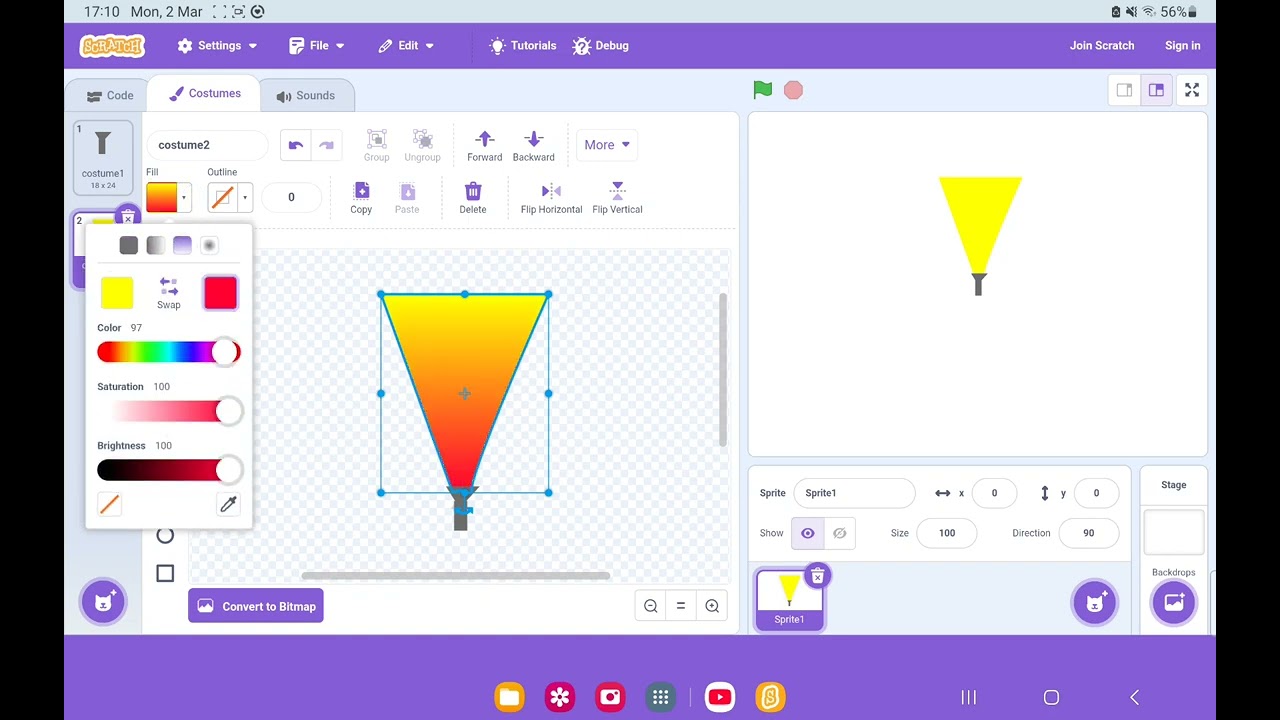Click the transparent no-fill swatch

[x=110, y=505]
